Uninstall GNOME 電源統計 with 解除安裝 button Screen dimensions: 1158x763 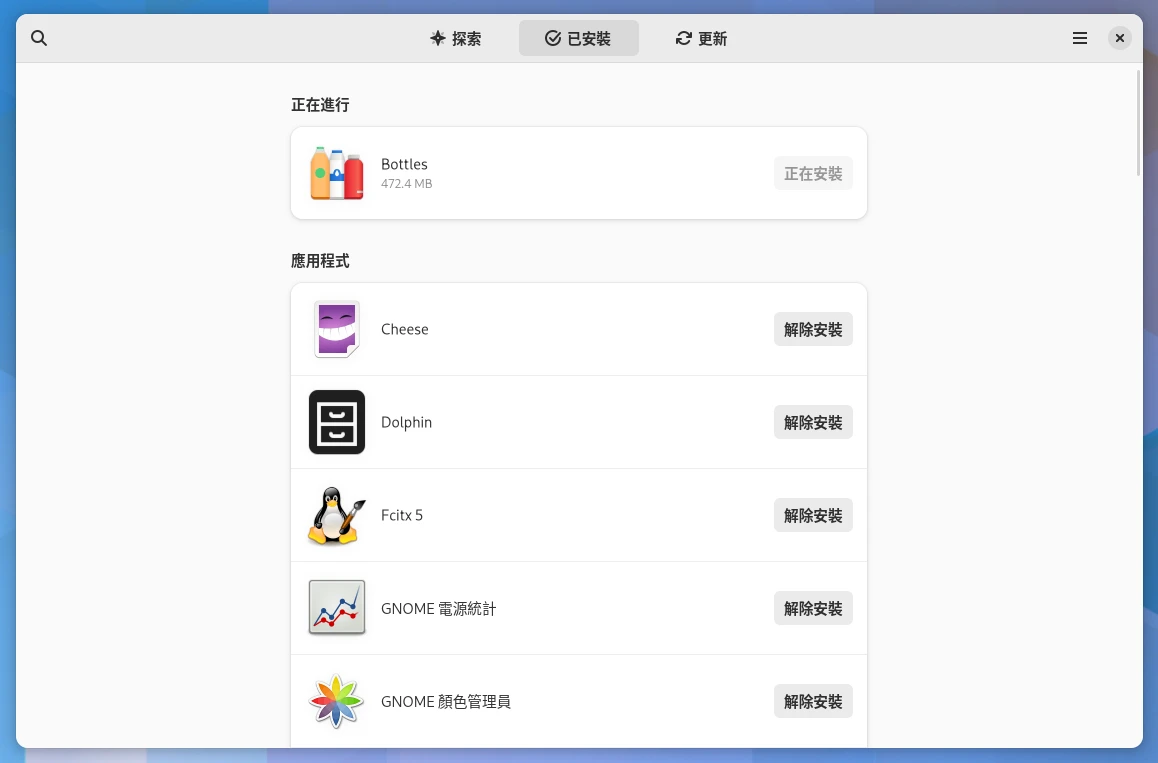(x=813, y=609)
